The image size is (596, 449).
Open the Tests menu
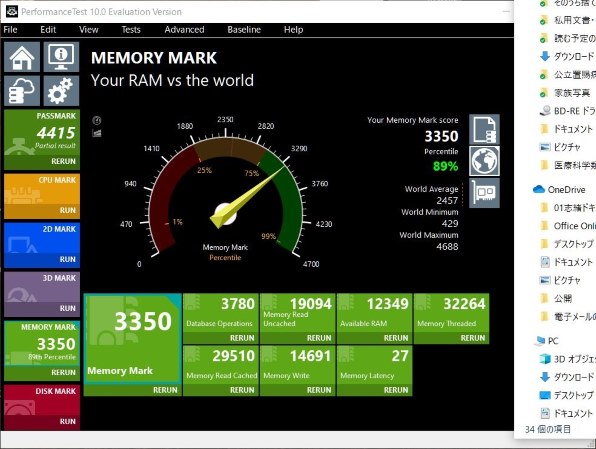coord(131,30)
